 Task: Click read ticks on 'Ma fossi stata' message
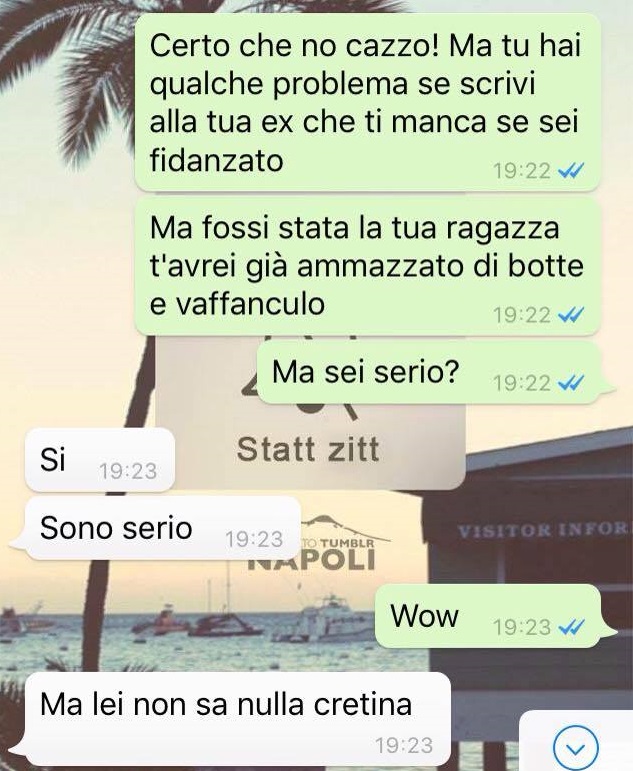571,315
